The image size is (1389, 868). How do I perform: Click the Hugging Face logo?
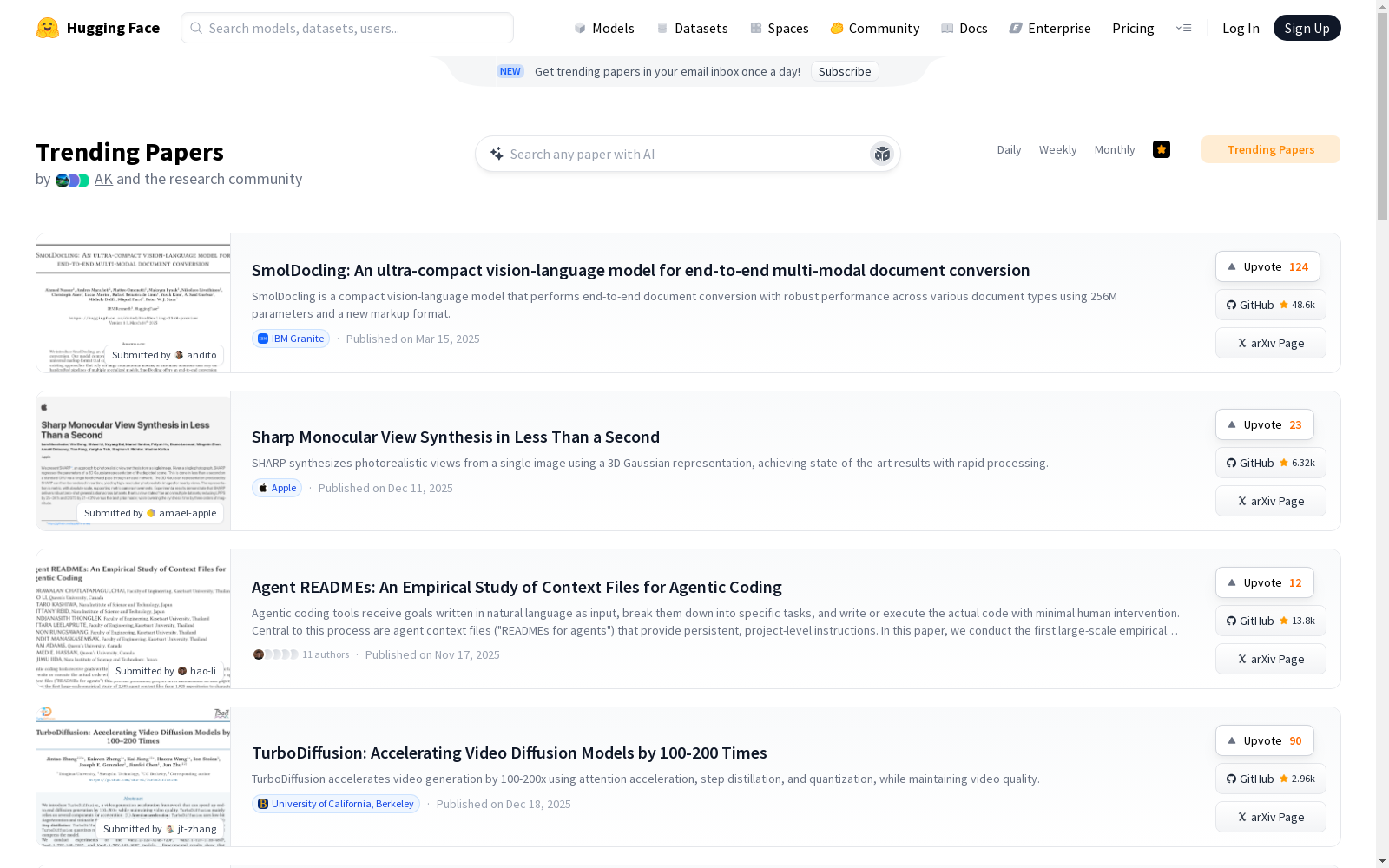[98, 28]
